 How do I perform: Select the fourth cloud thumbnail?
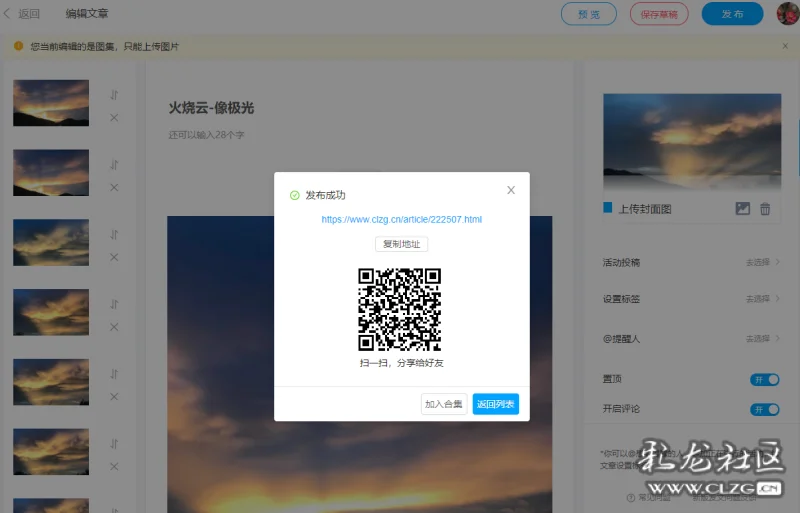click(51, 312)
